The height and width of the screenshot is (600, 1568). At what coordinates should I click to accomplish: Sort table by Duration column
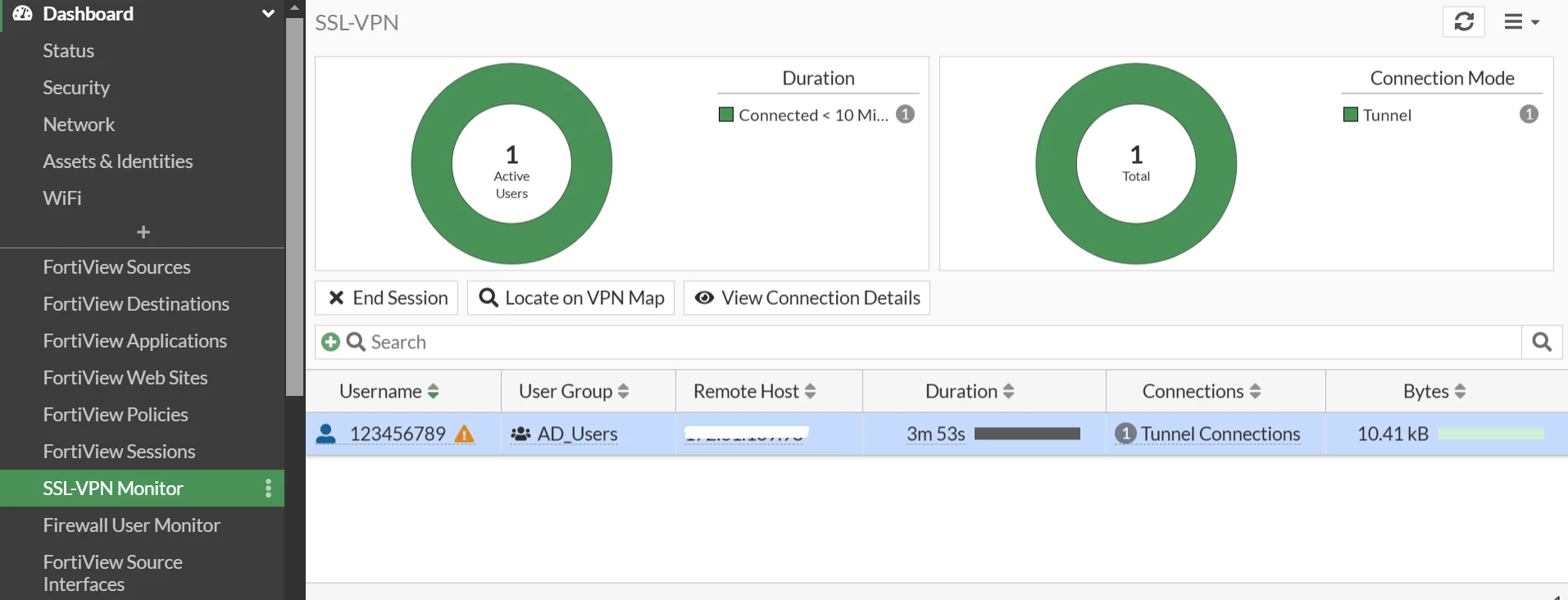click(x=970, y=391)
